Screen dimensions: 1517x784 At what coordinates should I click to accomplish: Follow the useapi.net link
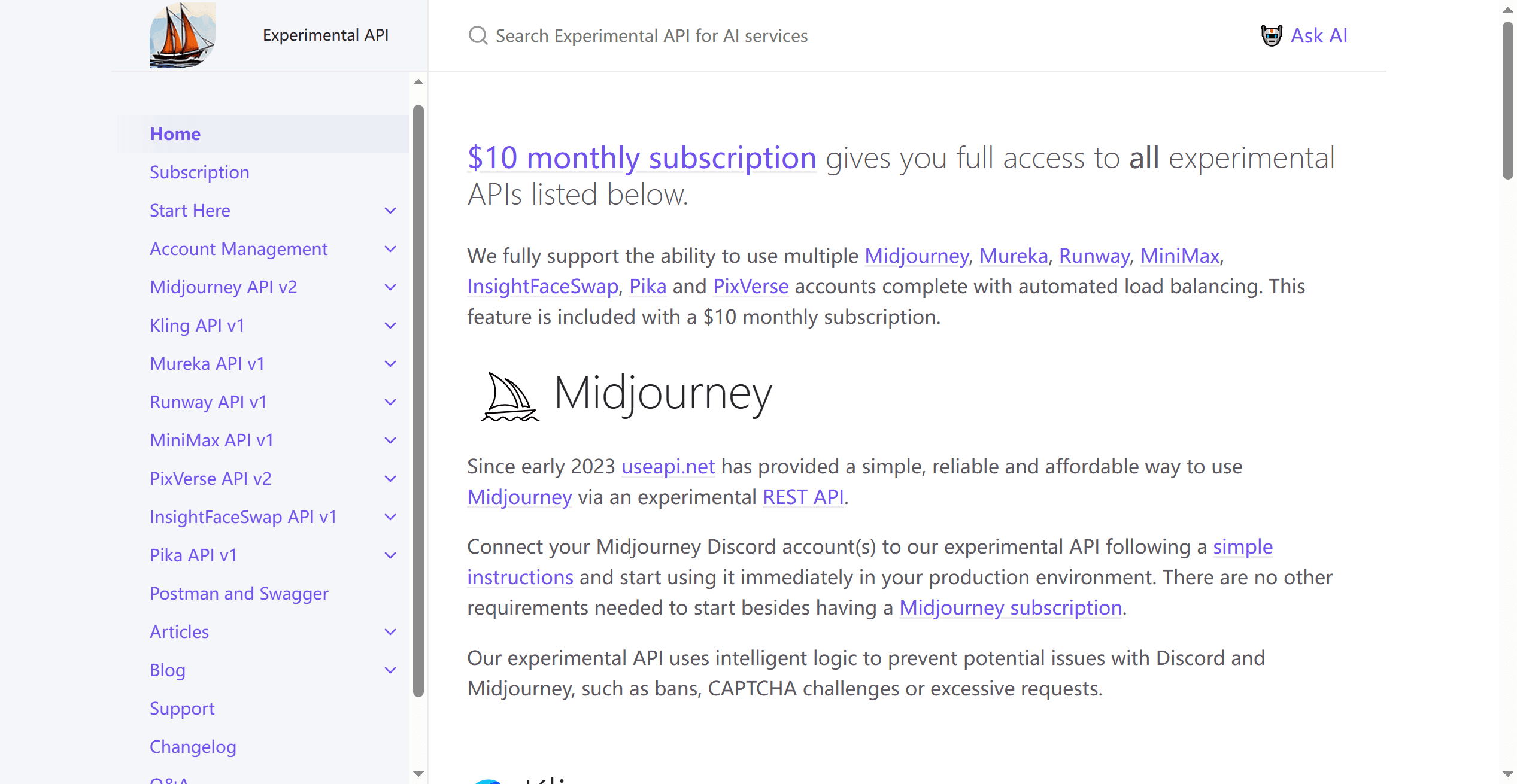tap(668, 467)
